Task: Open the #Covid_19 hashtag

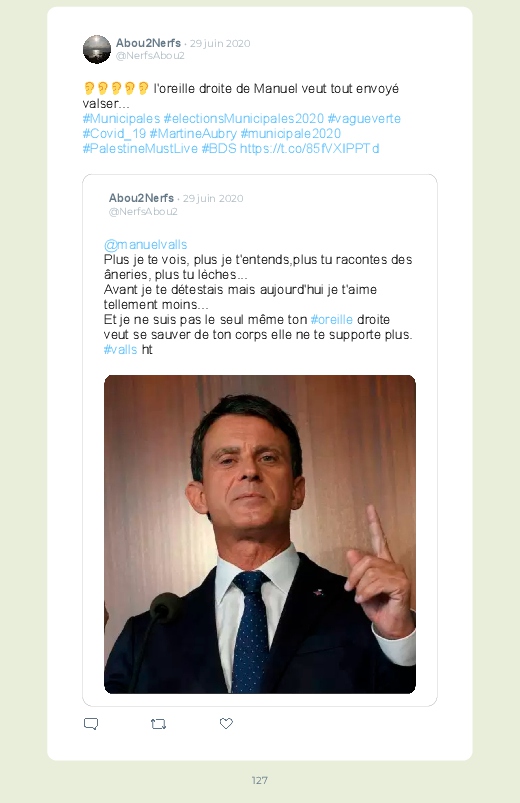Action: (x=114, y=133)
